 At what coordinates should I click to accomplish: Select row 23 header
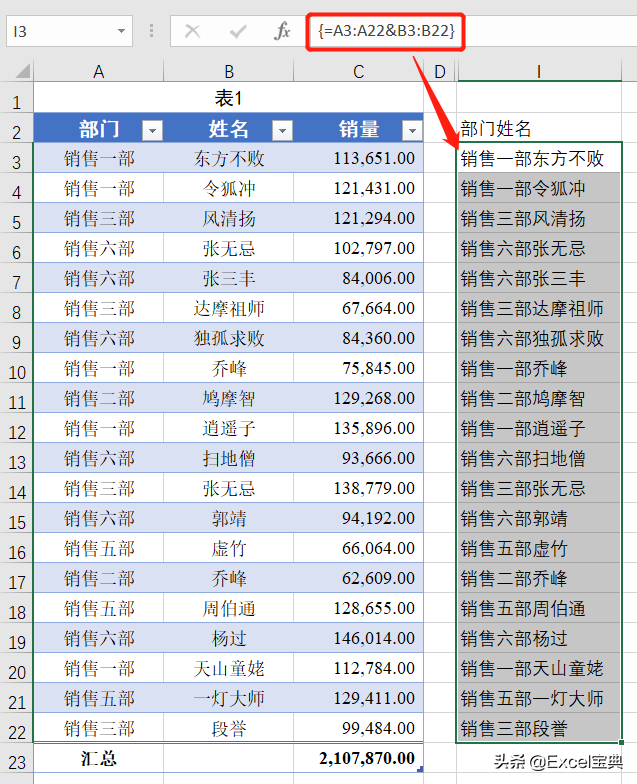pyautogui.click(x=16, y=758)
